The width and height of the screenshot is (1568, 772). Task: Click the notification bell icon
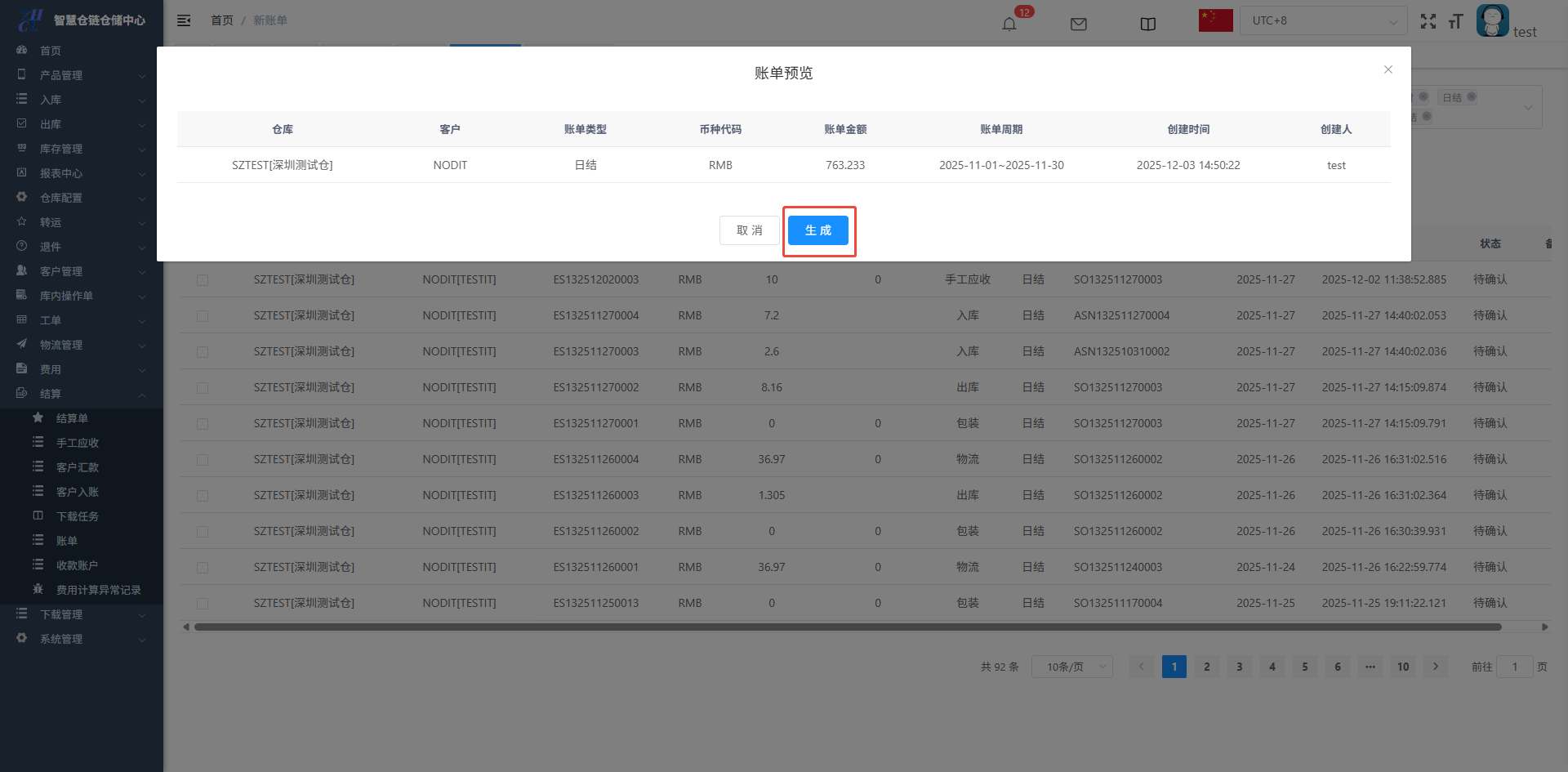click(x=1009, y=24)
